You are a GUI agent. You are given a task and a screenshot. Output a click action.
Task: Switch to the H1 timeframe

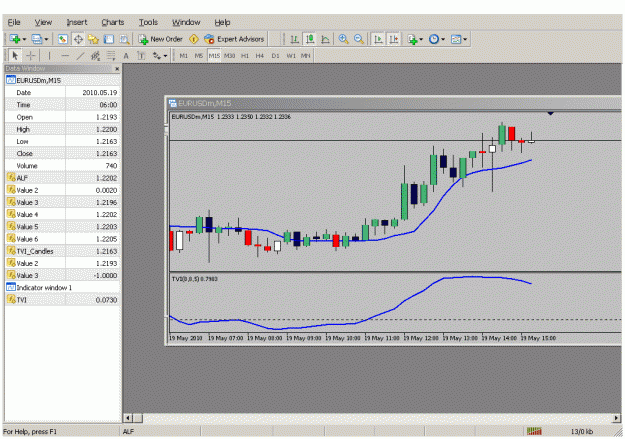pyautogui.click(x=244, y=56)
